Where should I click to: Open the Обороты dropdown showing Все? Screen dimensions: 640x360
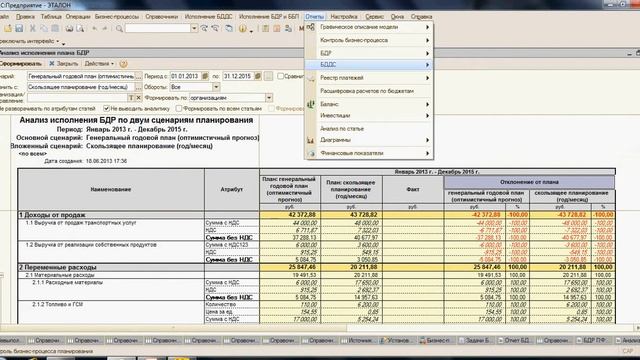pyautogui.click(x=216, y=87)
